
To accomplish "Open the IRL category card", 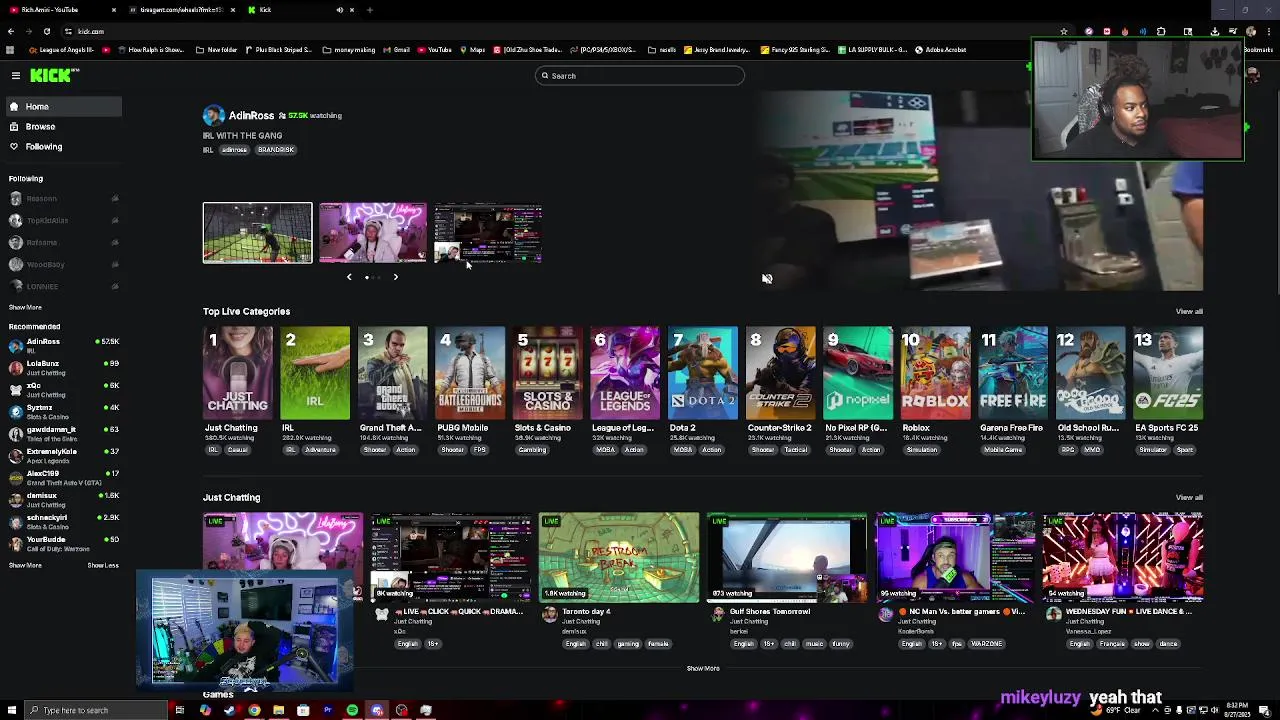I will point(315,372).
